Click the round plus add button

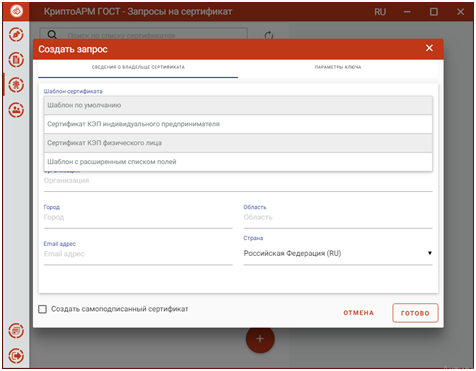point(260,339)
